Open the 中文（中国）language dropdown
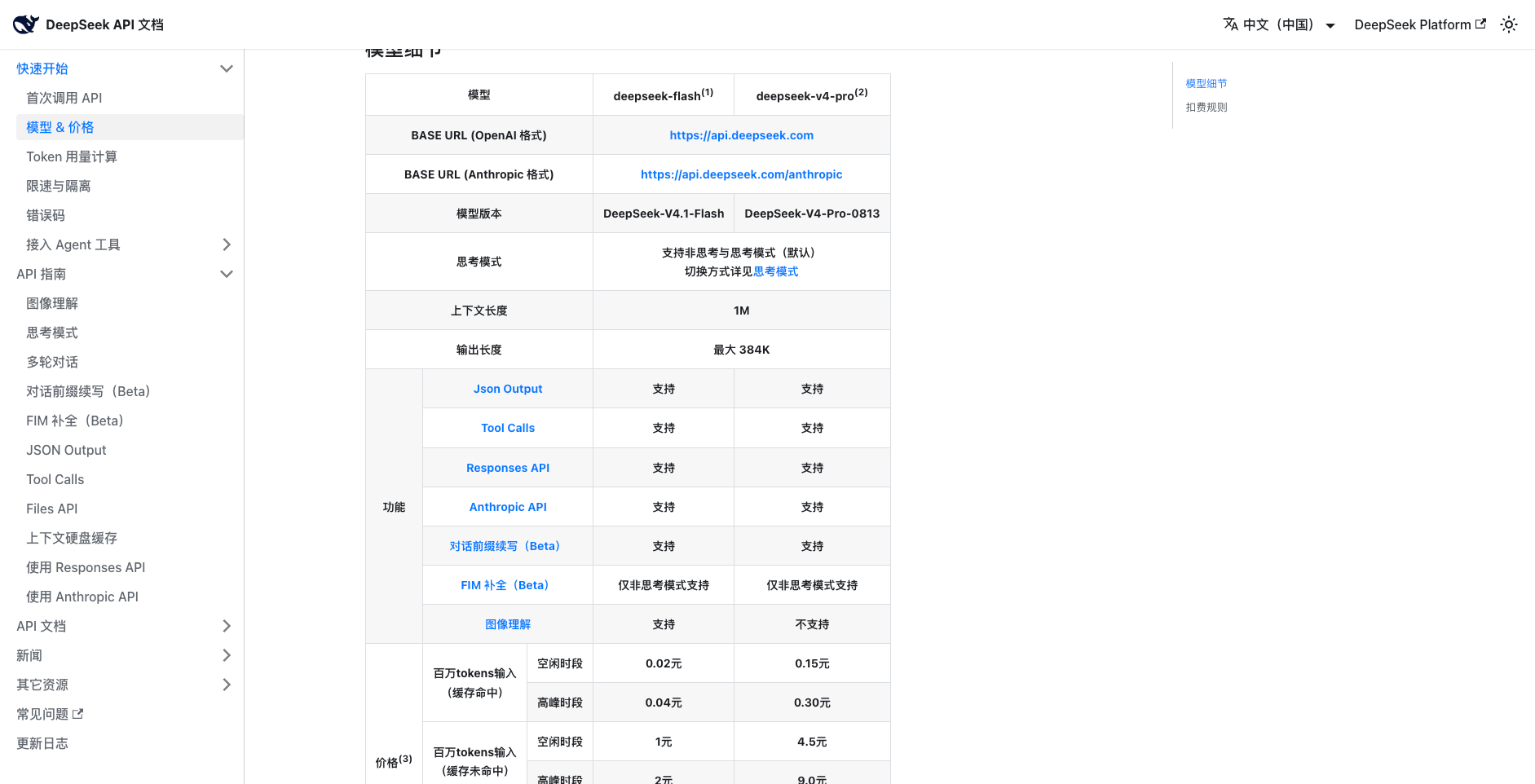This screenshot has width=1535, height=784. pyautogui.click(x=1280, y=24)
